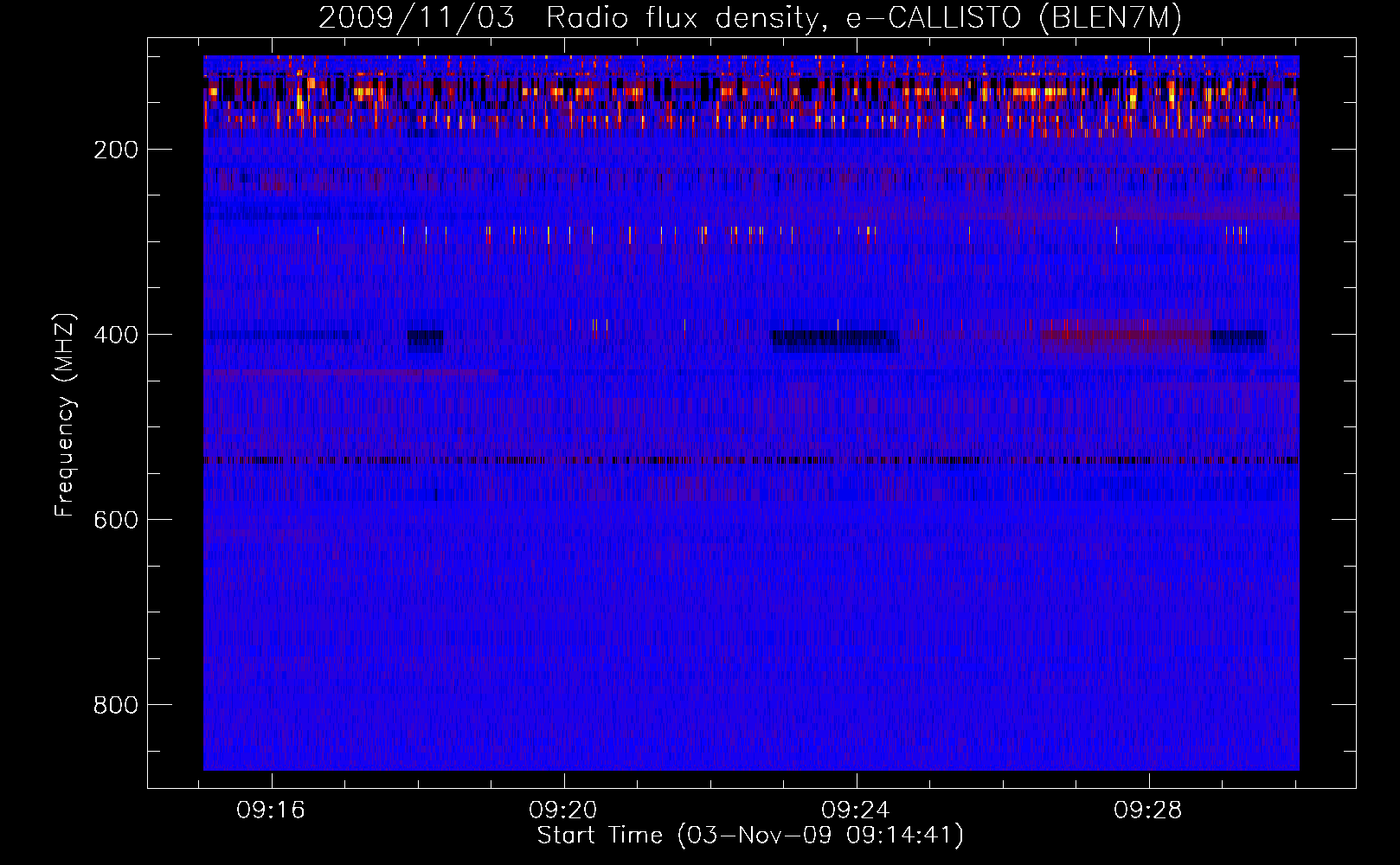Click the 800 frequency tick label
This screenshot has width=1400, height=865.
pyautogui.click(x=116, y=705)
